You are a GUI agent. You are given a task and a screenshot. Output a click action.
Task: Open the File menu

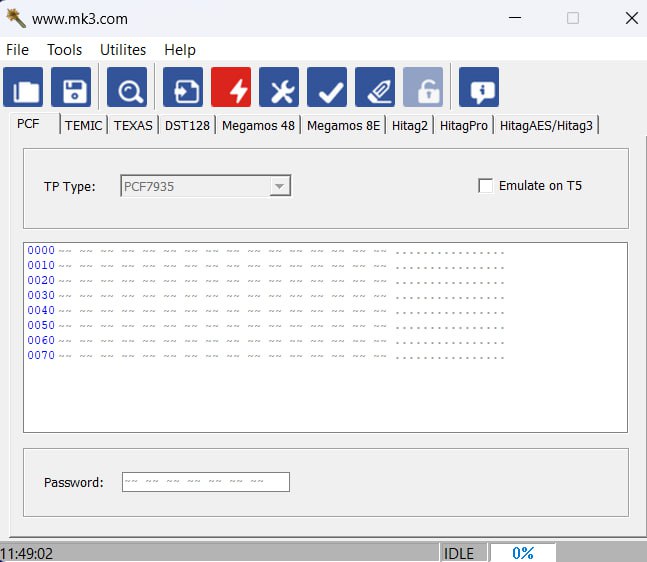click(18, 50)
